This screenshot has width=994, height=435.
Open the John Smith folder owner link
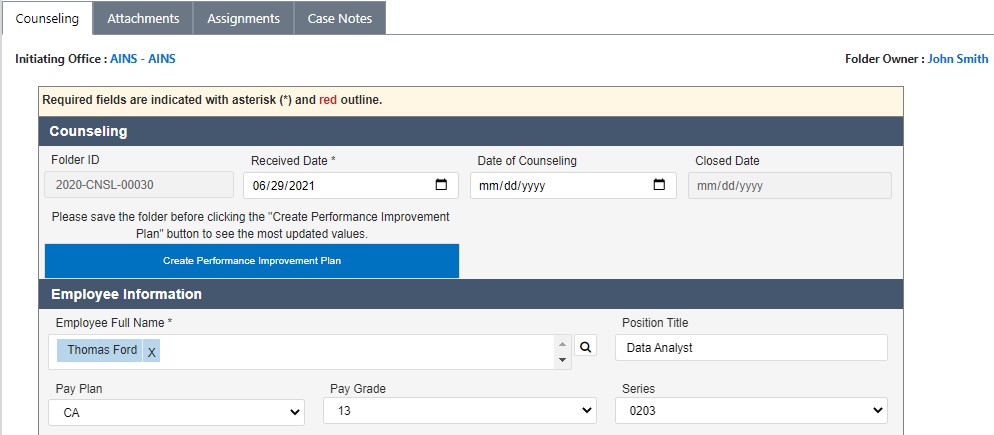coord(957,59)
